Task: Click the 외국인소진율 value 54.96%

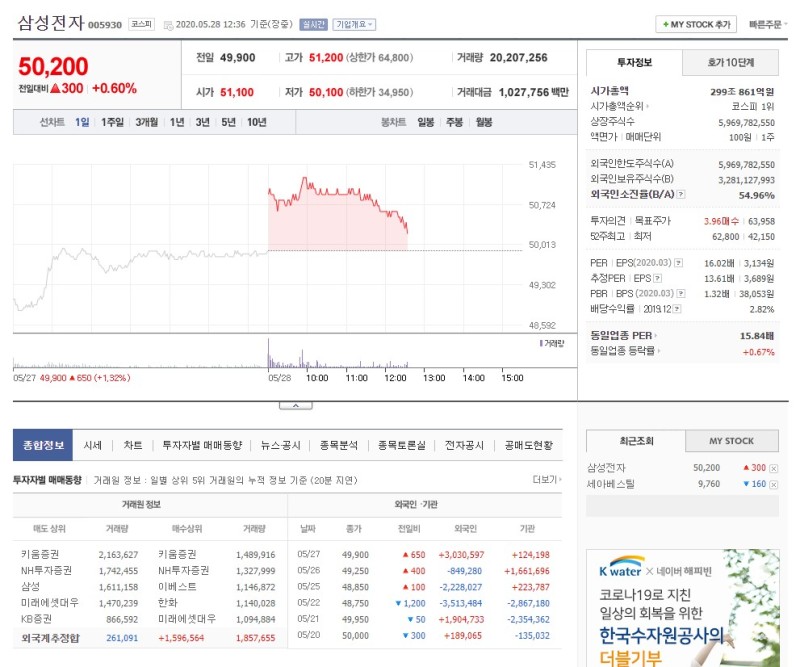Action: [x=757, y=195]
